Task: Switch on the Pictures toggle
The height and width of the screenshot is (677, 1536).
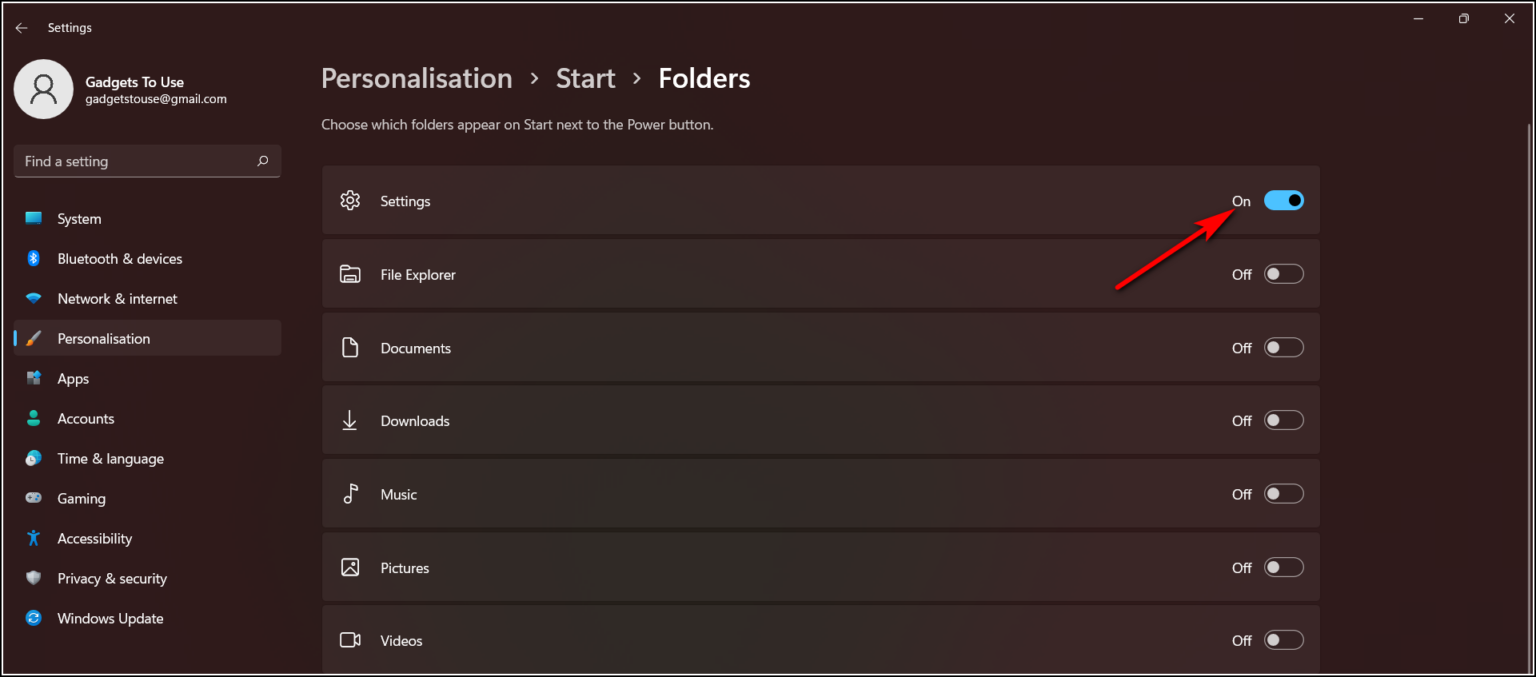Action: point(1284,567)
